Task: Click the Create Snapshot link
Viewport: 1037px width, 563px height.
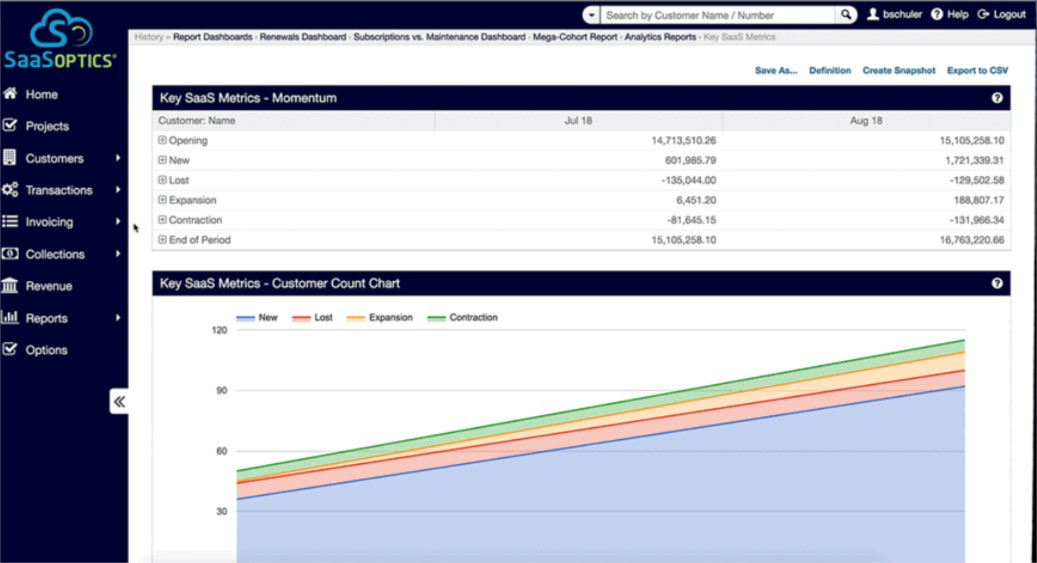Action: [x=899, y=70]
